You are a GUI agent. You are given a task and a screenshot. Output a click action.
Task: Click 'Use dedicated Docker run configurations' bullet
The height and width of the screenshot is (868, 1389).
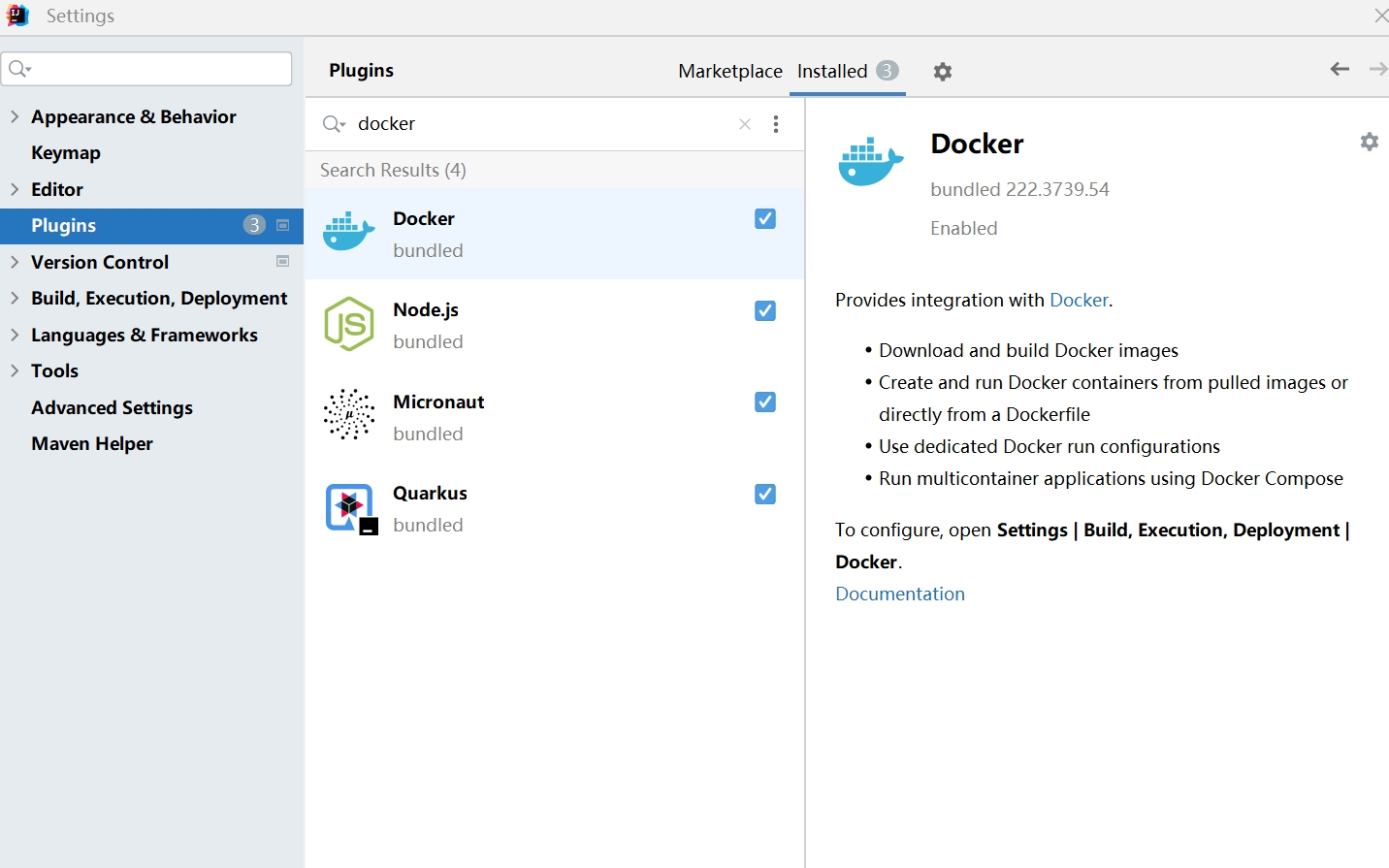pyautogui.click(x=1050, y=446)
